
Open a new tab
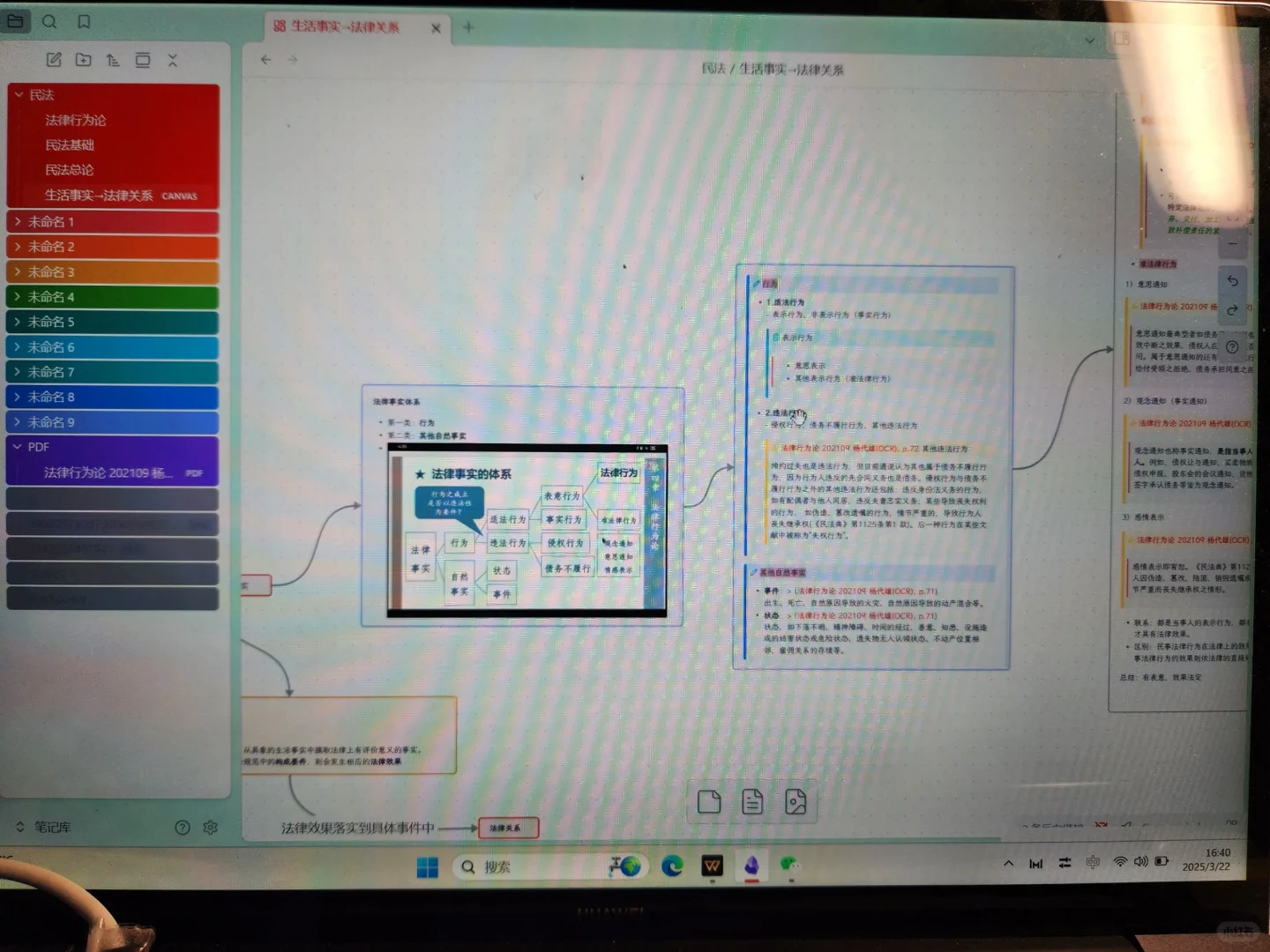pyautogui.click(x=468, y=27)
